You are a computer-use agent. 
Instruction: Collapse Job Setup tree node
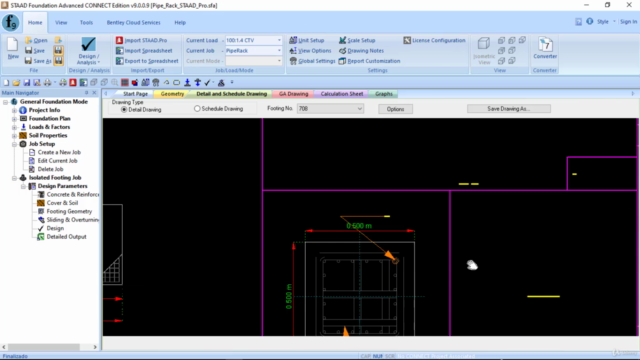(14, 144)
